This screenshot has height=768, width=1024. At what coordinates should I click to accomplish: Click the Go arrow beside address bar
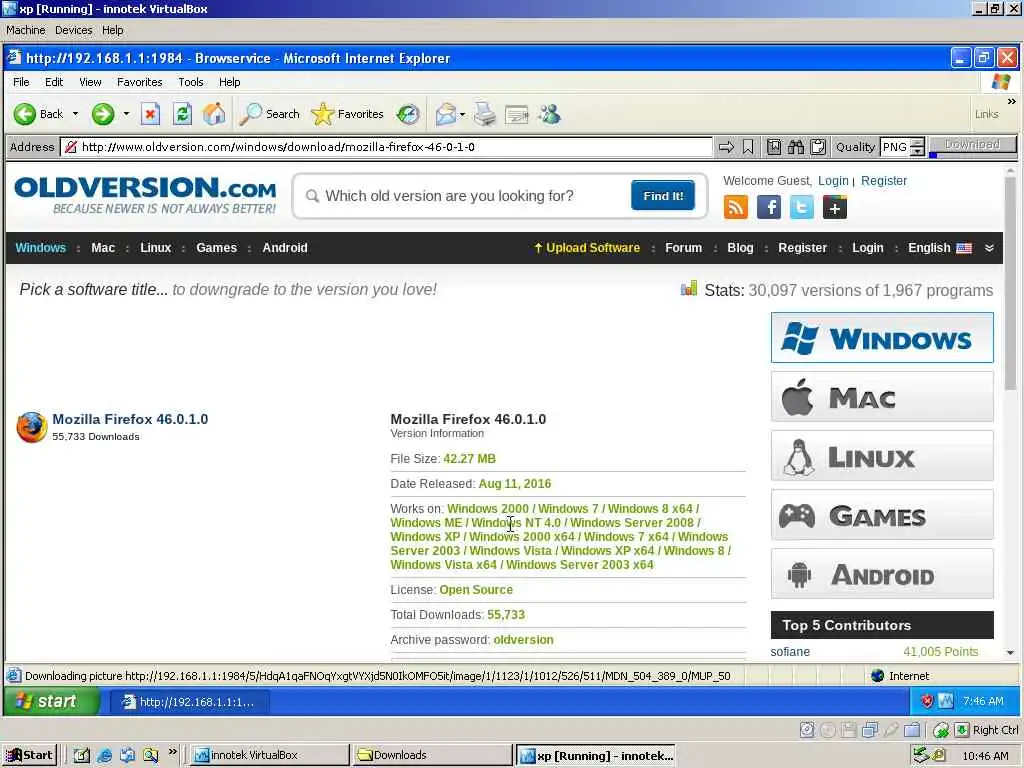pos(726,147)
